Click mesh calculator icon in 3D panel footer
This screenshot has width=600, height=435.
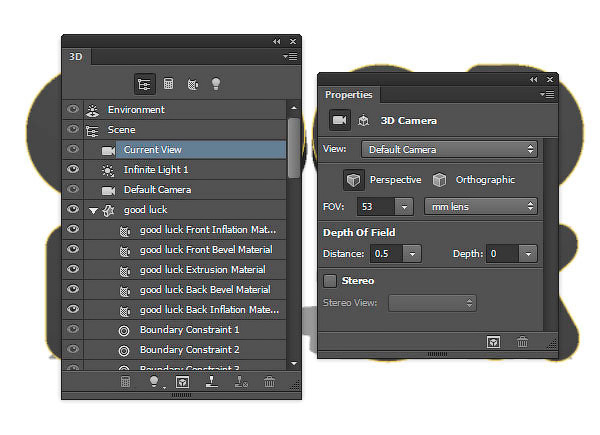[126, 382]
